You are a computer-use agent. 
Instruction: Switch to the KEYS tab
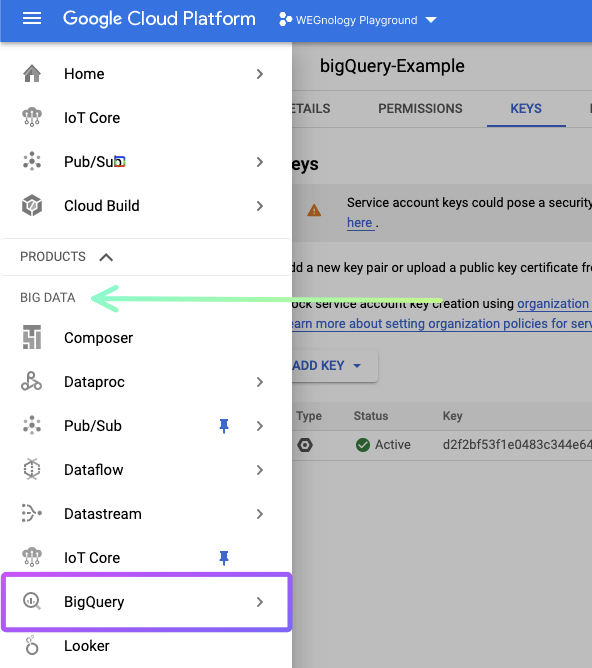tap(526, 109)
